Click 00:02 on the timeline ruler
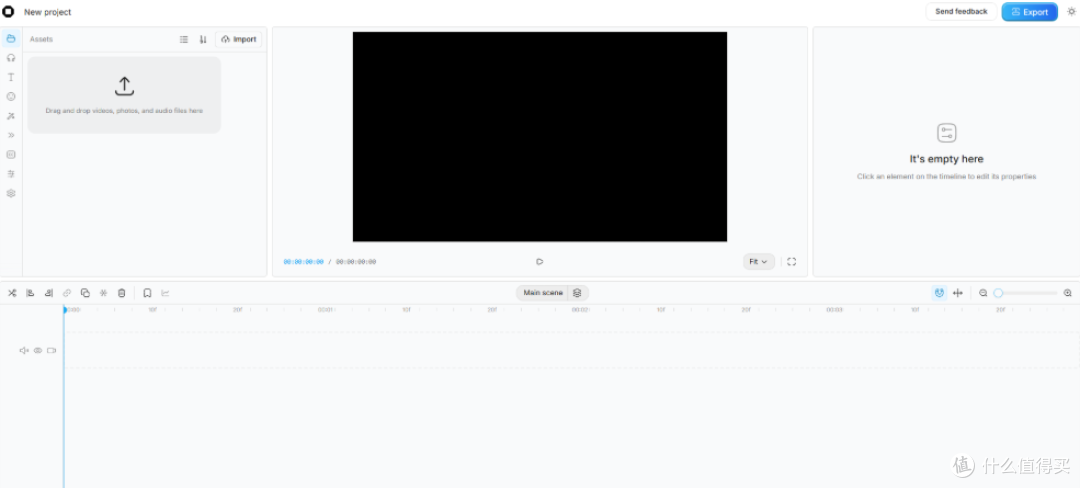 580,310
